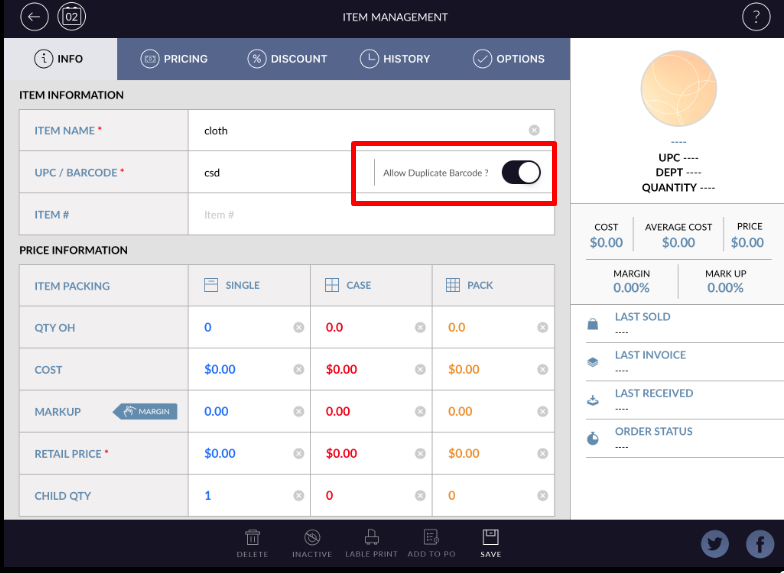
Task: Open the Options tab
Action: (509, 59)
